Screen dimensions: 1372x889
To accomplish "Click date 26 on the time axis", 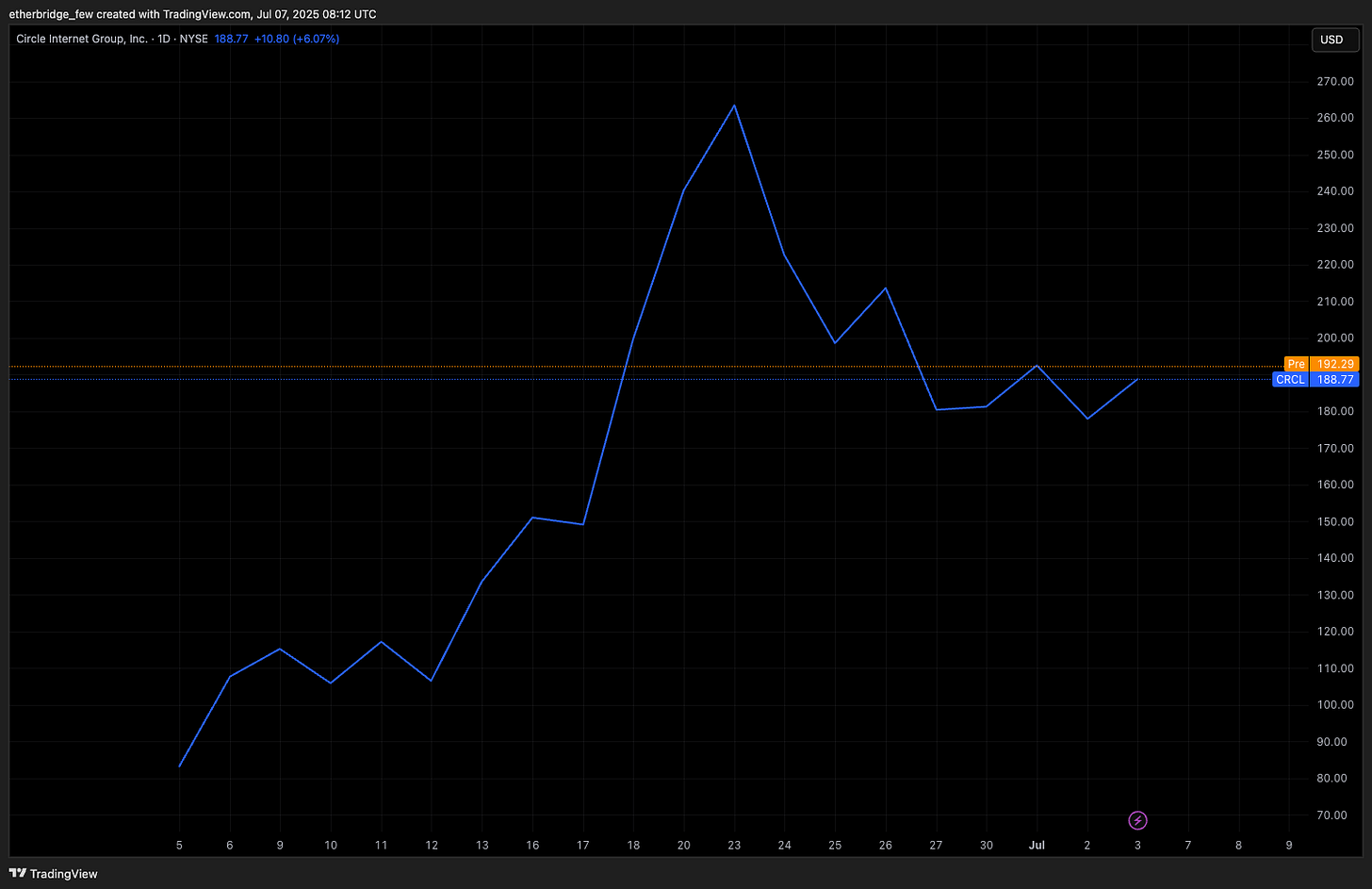I will (885, 845).
